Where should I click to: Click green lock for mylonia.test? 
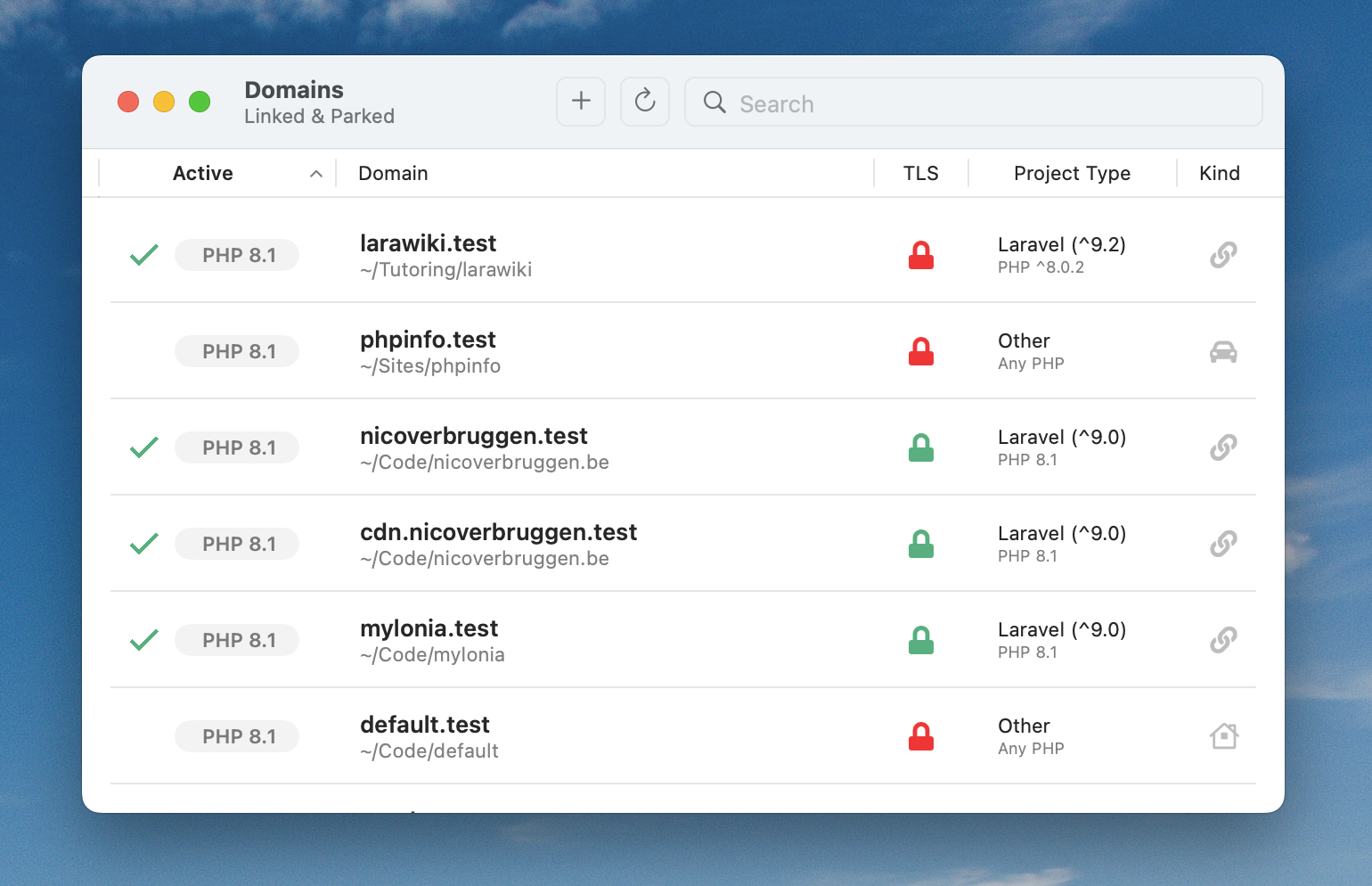[921, 640]
